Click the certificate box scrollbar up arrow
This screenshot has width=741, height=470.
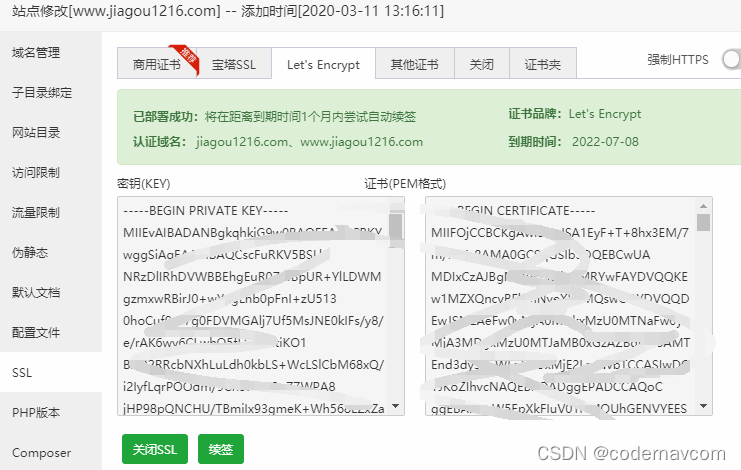(703, 206)
